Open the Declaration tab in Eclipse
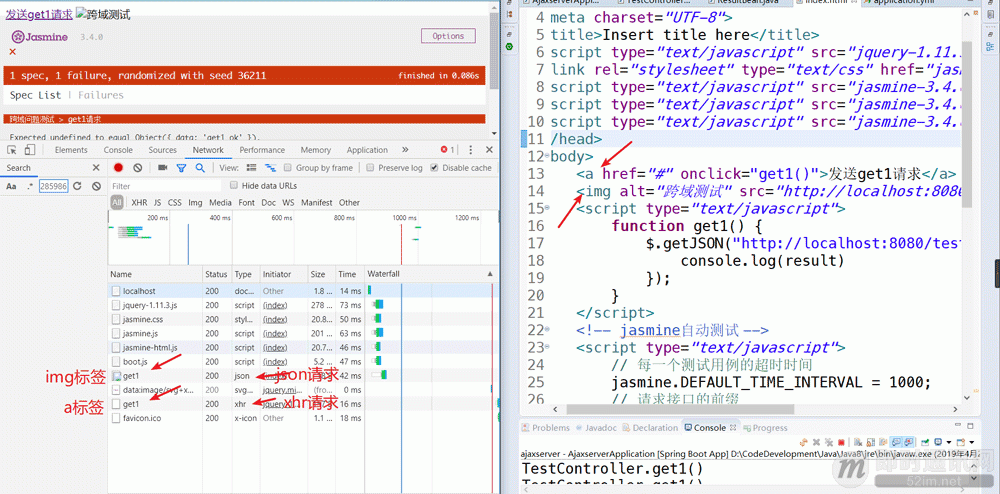This screenshot has width=1000, height=494. click(x=650, y=428)
